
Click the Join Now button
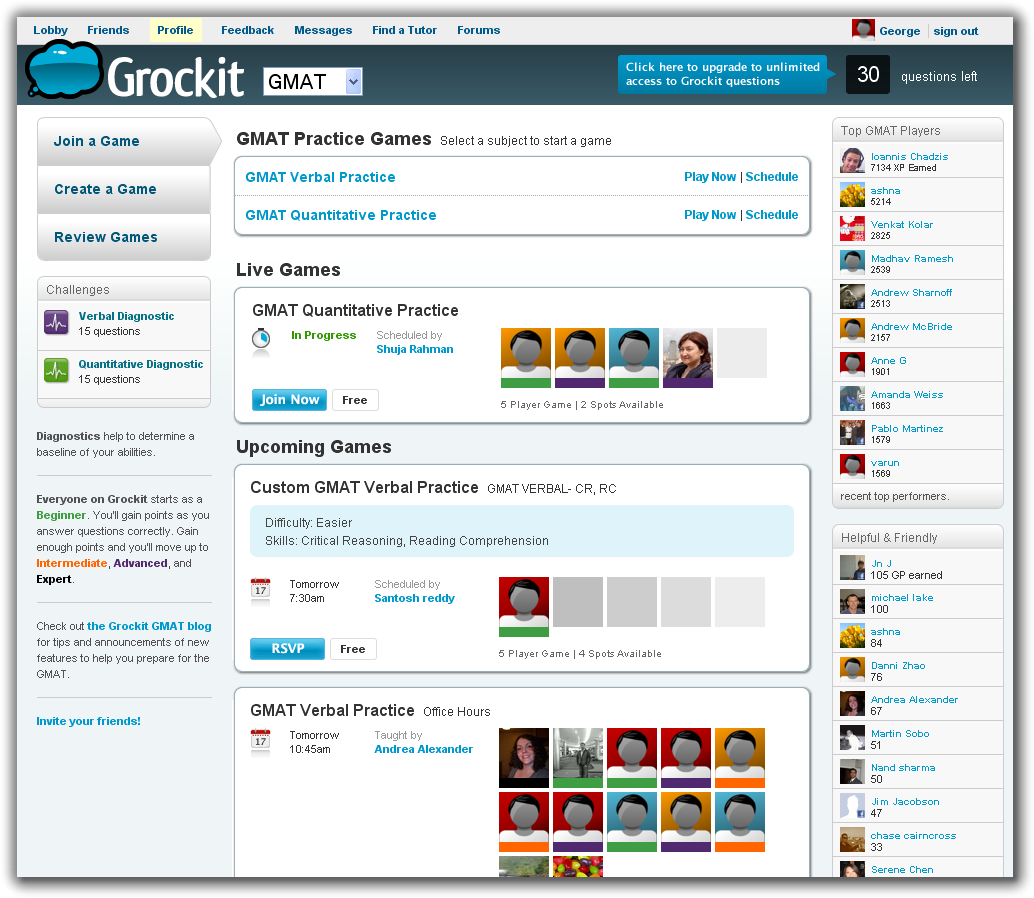[x=289, y=400]
